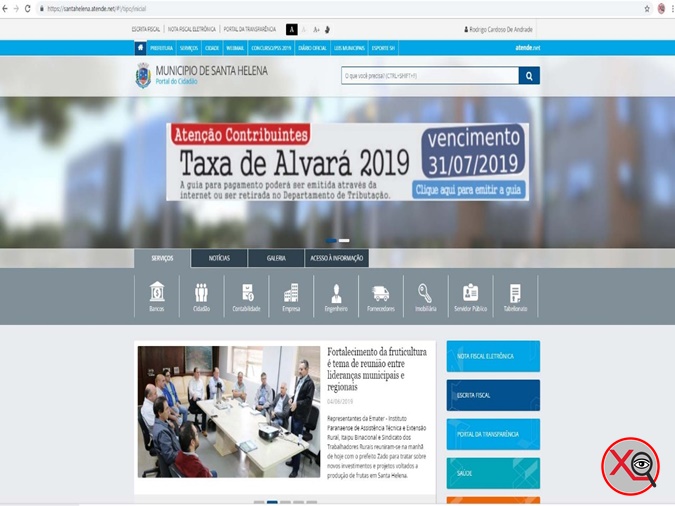This screenshot has height=506, width=675.
Task: Open Rodrigo Cardoso De Andrade user menu
Action: pos(498,30)
